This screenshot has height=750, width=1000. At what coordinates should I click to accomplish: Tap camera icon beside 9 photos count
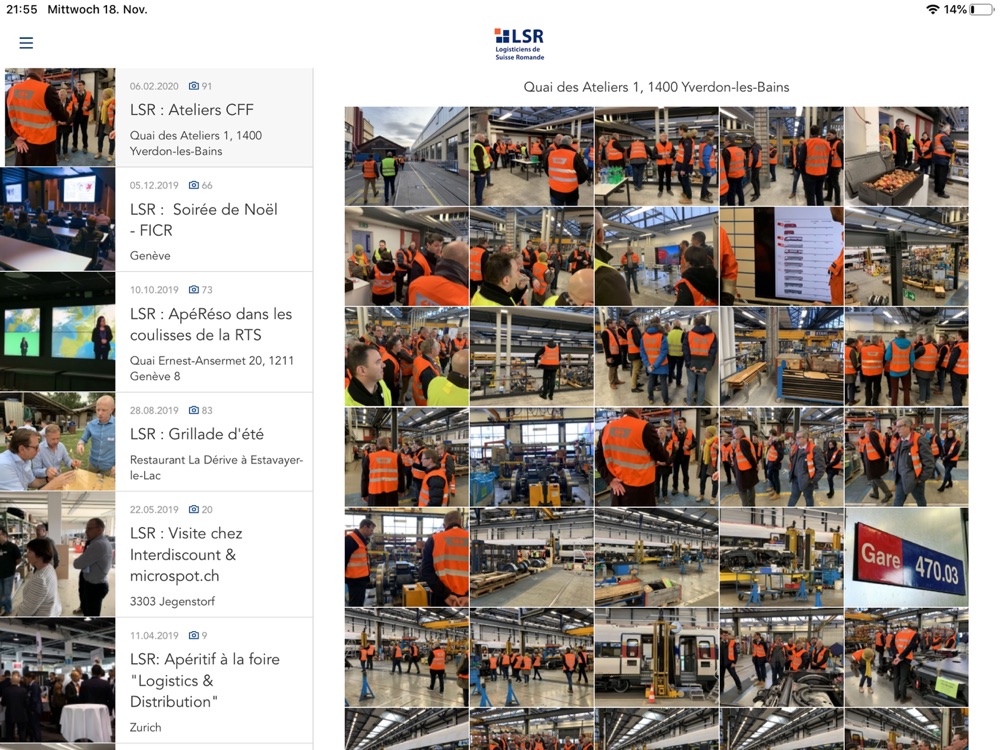194,635
